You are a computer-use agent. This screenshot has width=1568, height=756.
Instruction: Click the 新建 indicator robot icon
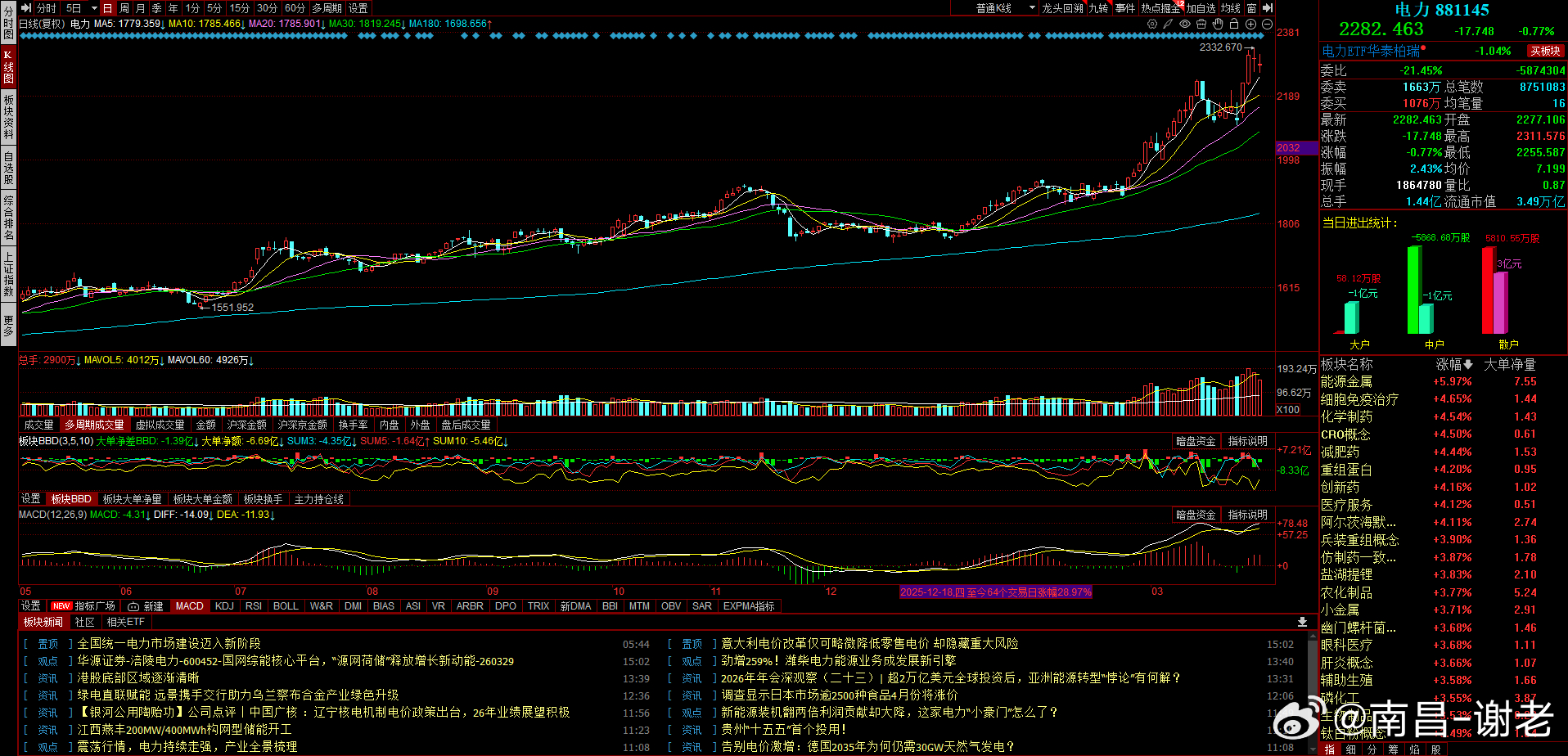coord(133,606)
